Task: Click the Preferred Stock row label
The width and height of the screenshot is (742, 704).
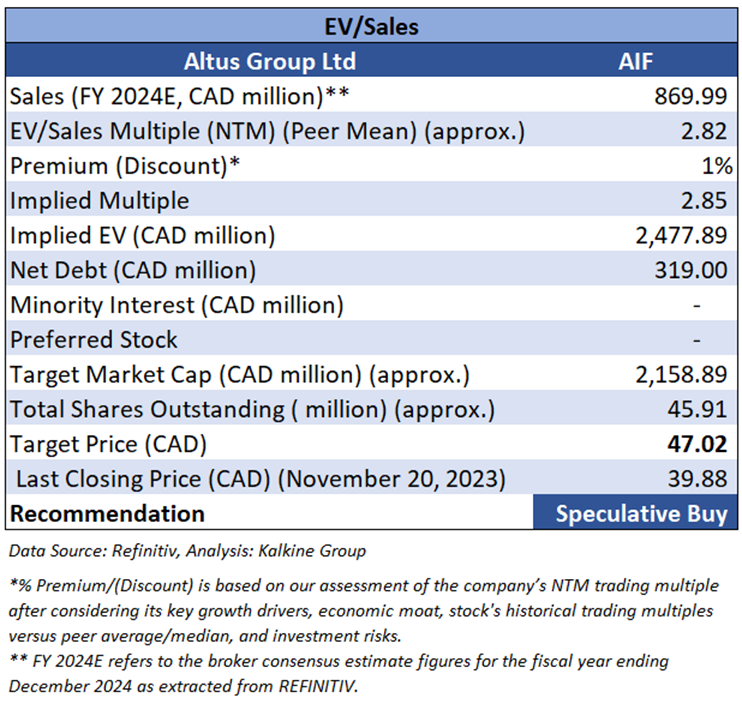Action: [94, 339]
